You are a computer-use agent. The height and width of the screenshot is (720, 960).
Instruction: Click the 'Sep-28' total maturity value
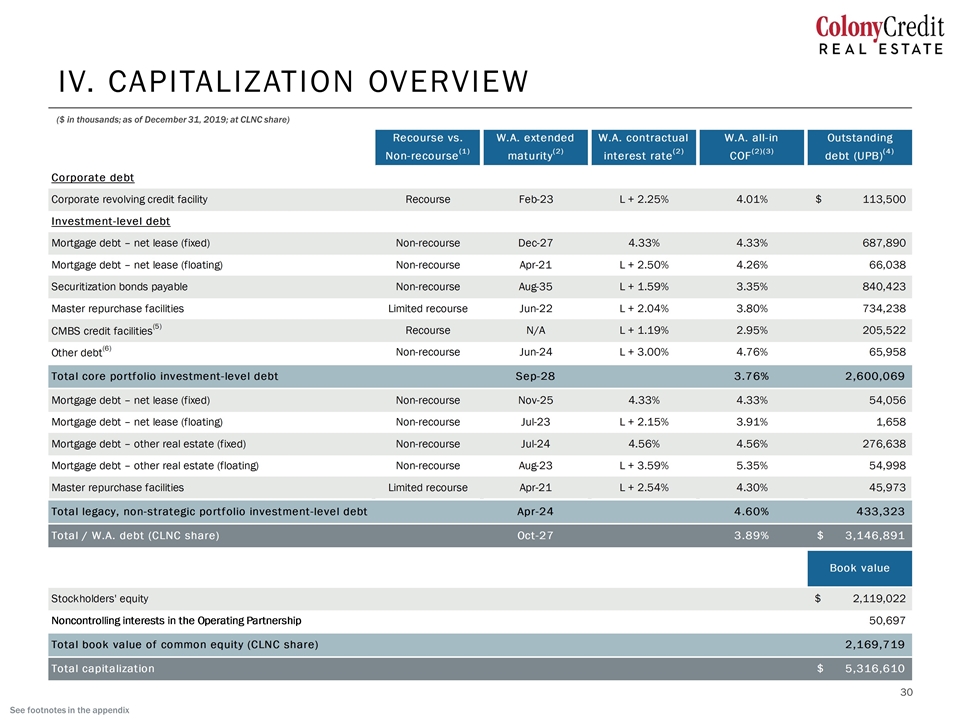point(535,377)
